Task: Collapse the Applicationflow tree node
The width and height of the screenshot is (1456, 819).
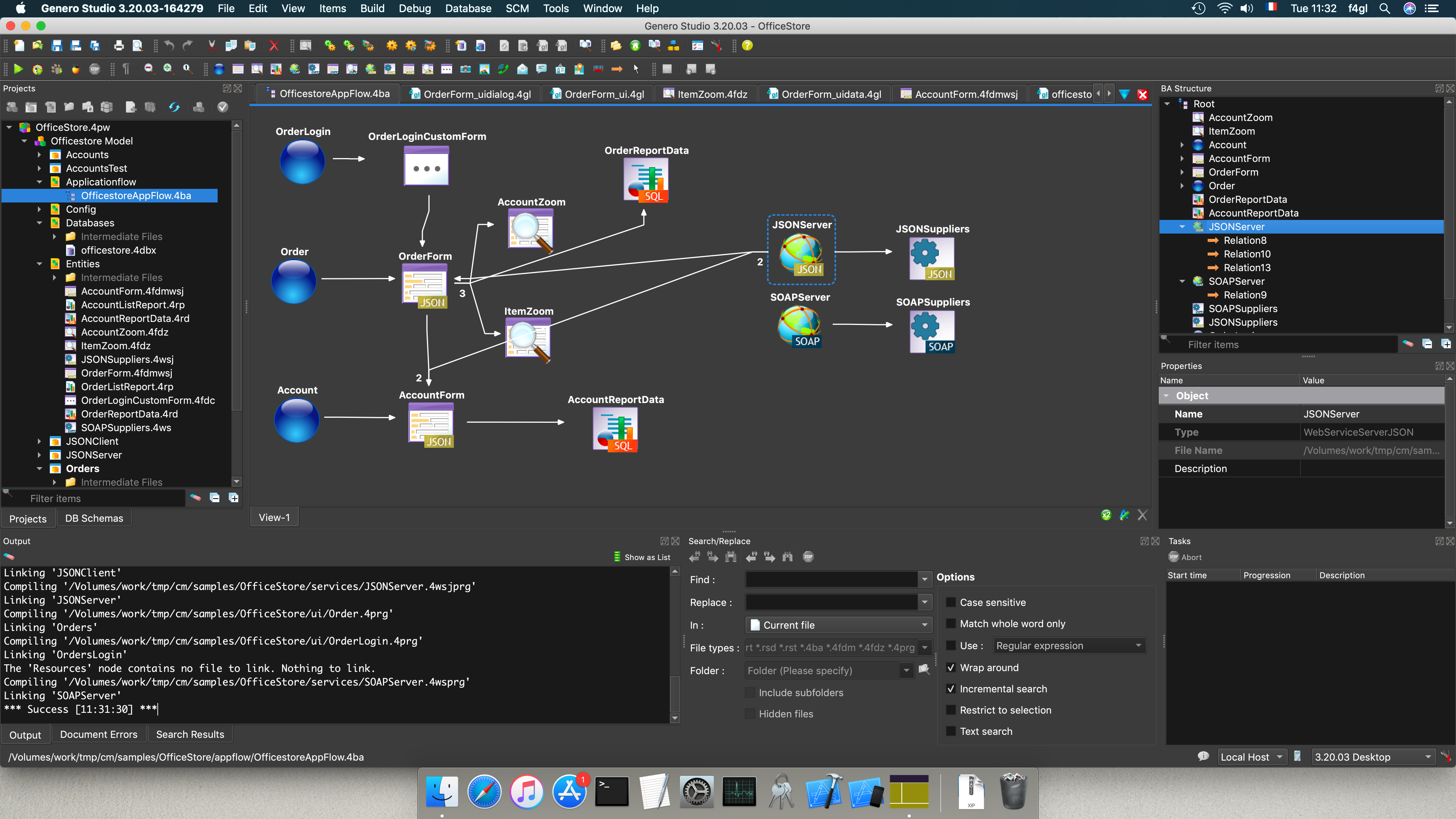Action: click(x=39, y=182)
